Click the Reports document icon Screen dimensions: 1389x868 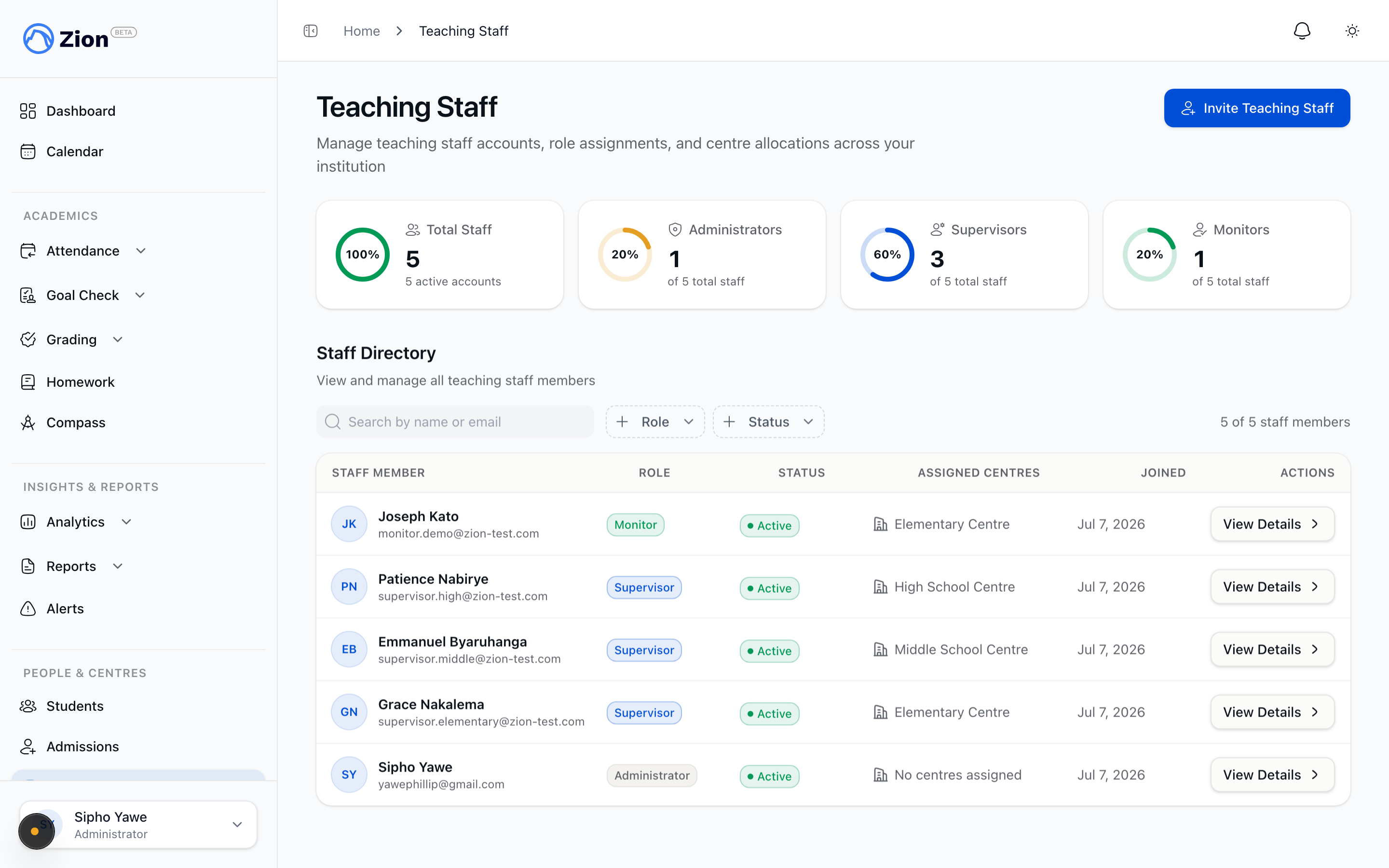[x=27, y=566]
